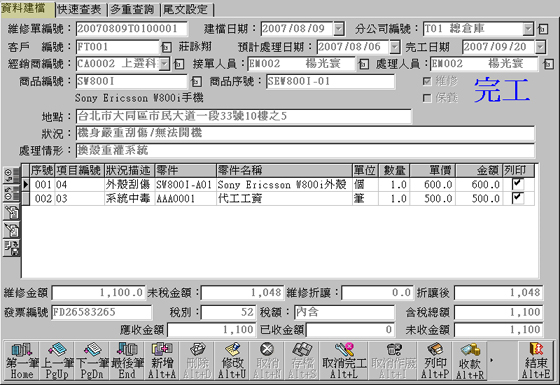
Task: Click the 第一筆 Home toolbar button
Action: click(x=21, y=361)
